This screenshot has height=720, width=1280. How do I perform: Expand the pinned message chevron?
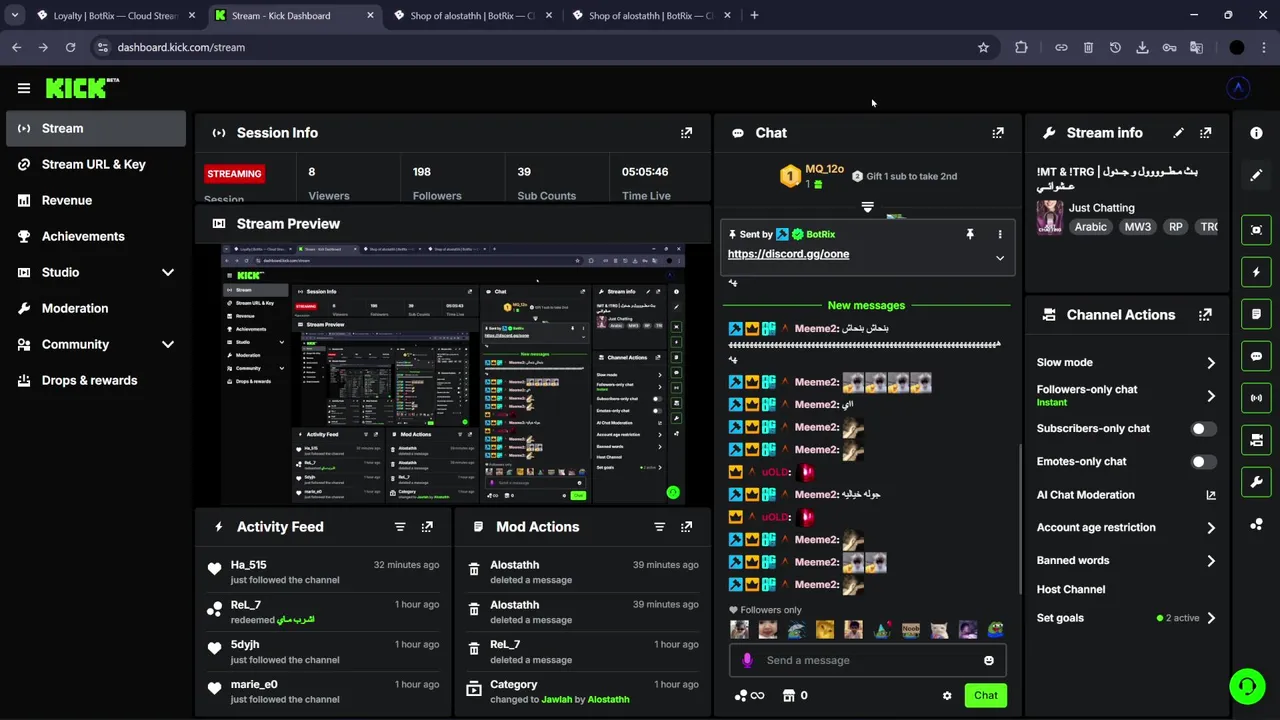click(999, 258)
